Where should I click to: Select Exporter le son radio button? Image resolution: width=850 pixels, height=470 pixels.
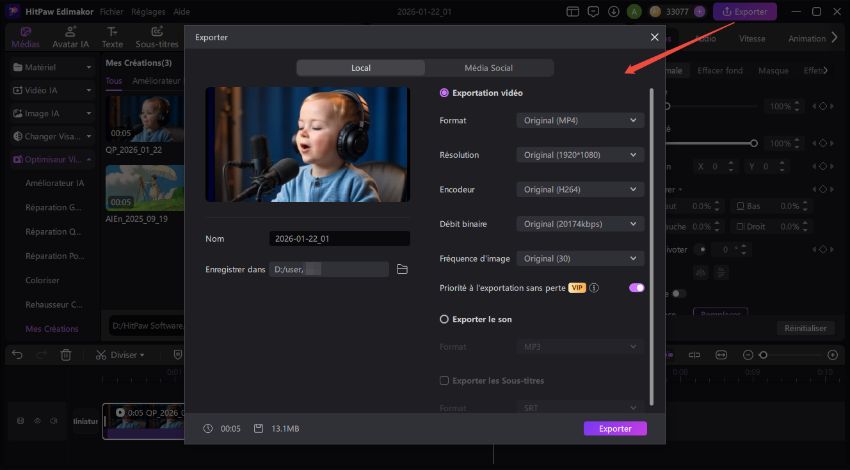[444, 319]
